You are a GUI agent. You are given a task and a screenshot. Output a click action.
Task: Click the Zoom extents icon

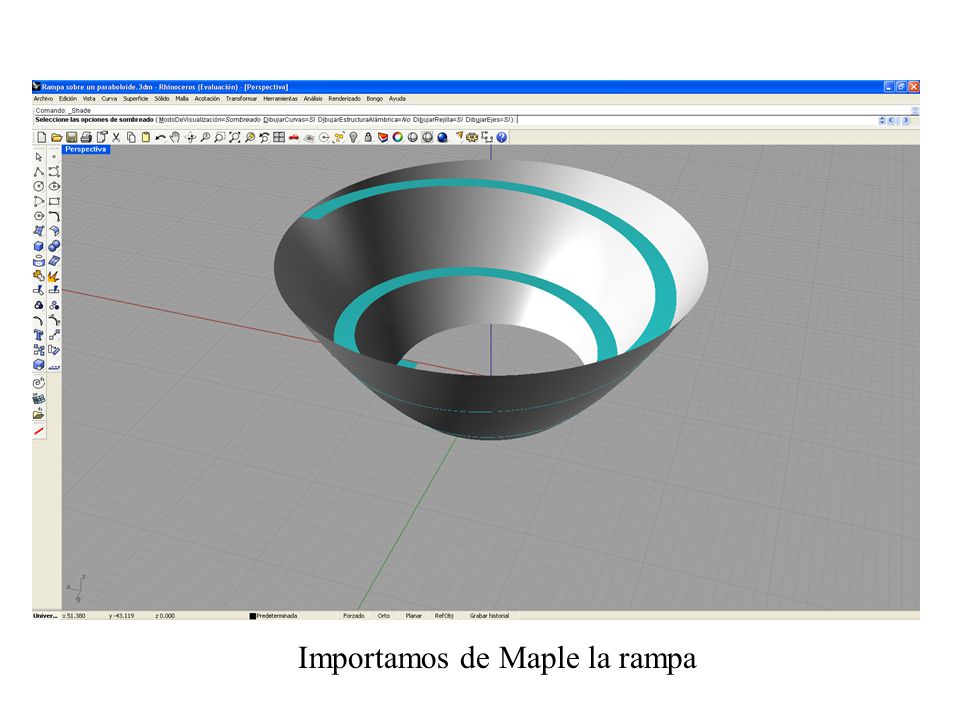234,138
